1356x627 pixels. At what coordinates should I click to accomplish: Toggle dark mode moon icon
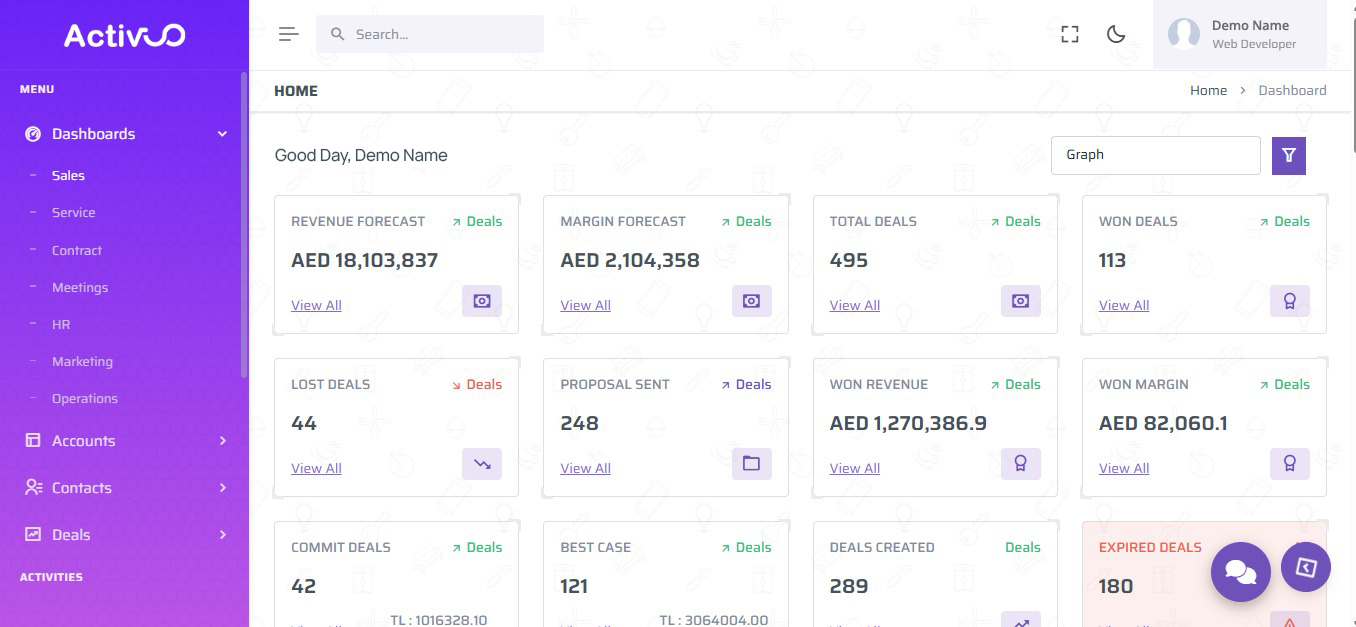point(1116,34)
